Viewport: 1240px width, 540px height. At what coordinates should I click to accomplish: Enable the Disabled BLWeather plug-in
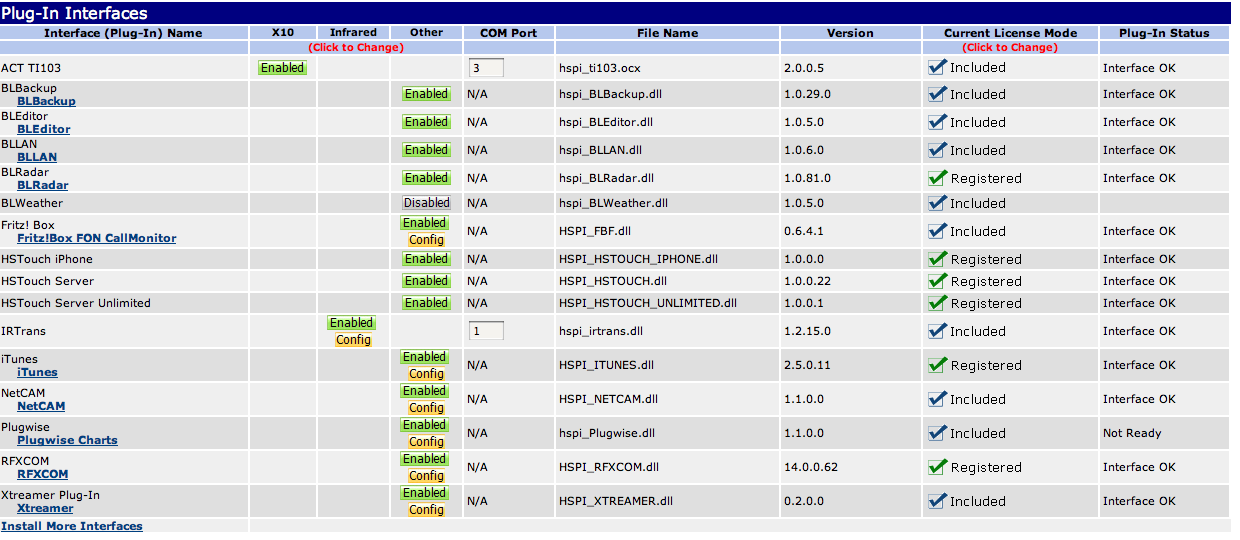(426, 203)
